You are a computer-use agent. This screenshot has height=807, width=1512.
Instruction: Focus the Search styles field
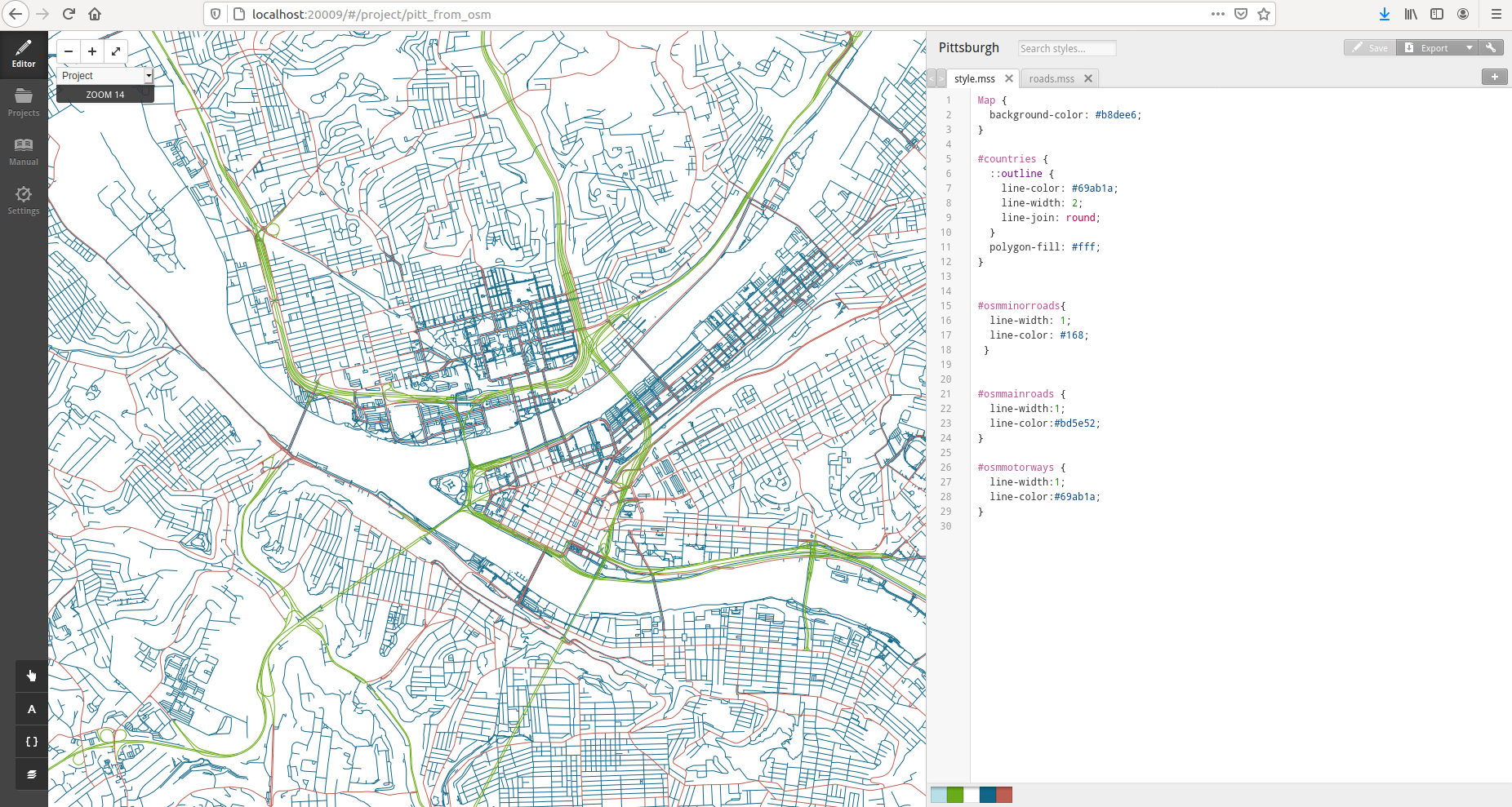(1067, 48)
